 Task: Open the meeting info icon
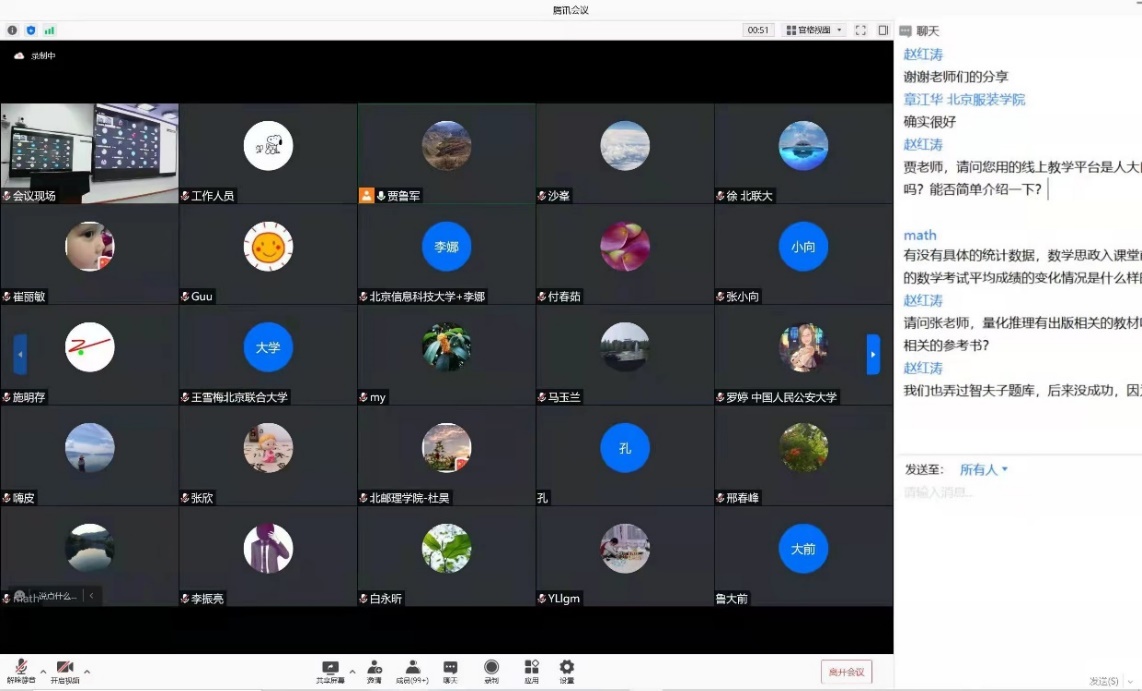point(12,30)
